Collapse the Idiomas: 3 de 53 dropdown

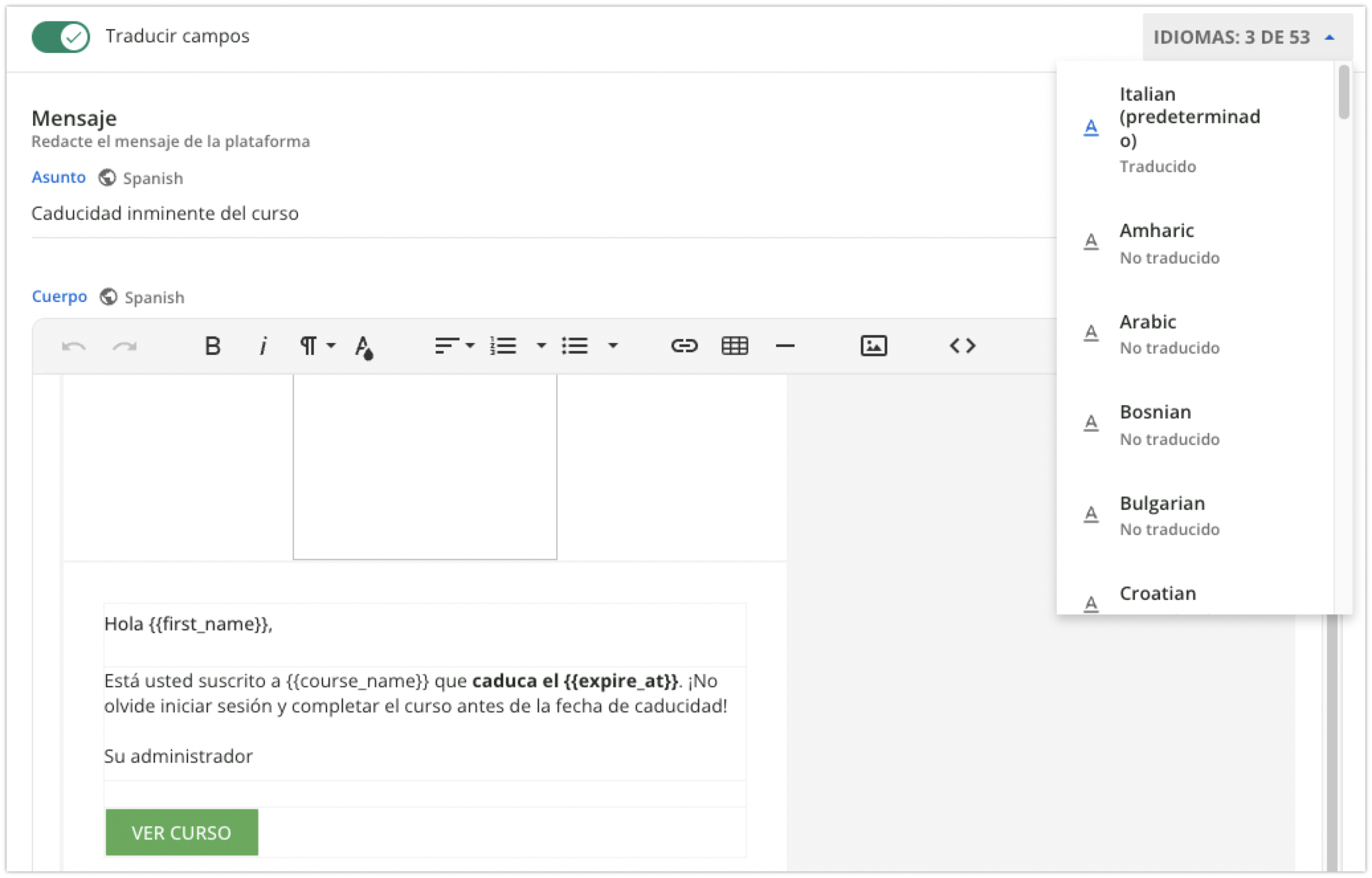tap(1246, 37)
